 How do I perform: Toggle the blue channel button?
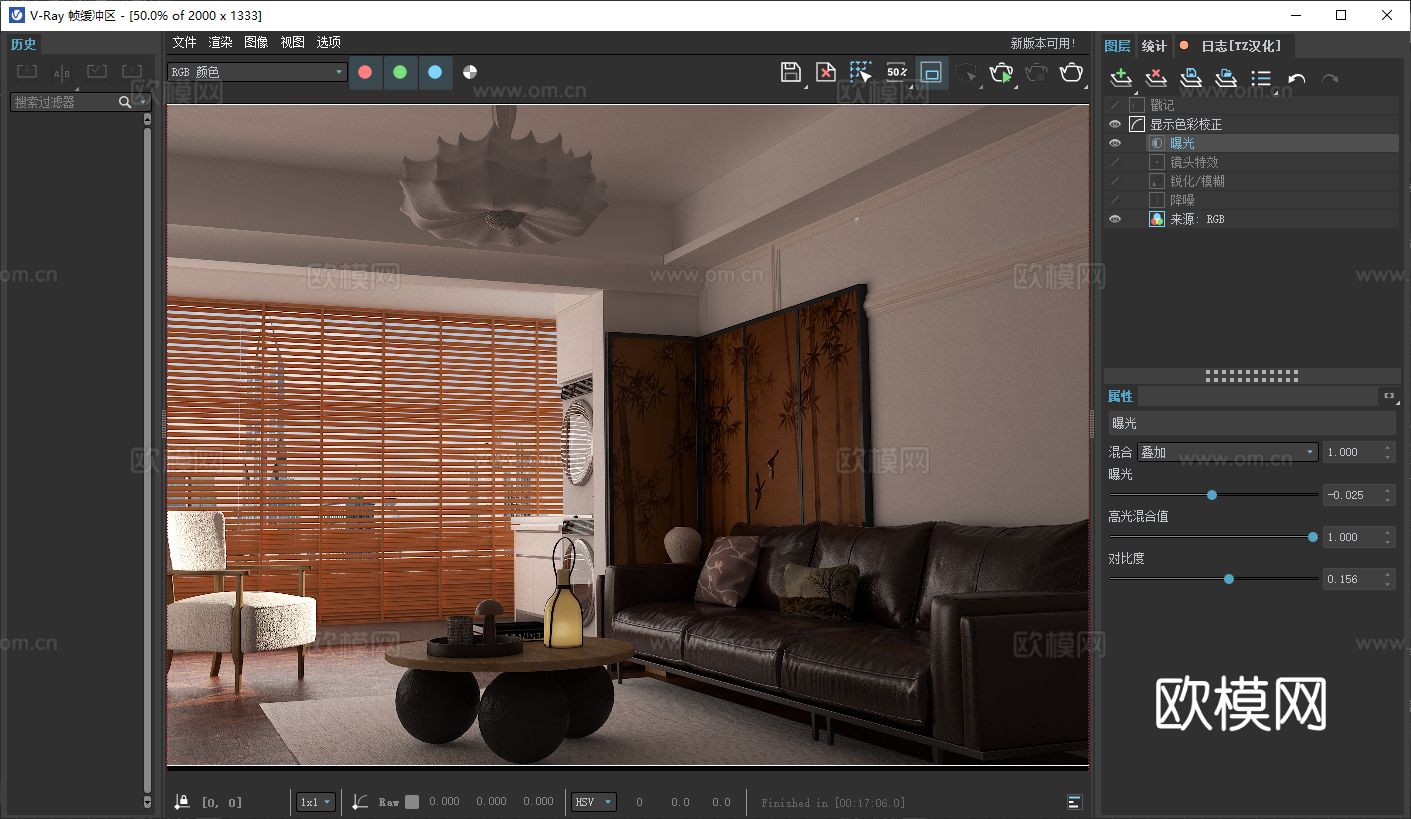click(435, 72)
